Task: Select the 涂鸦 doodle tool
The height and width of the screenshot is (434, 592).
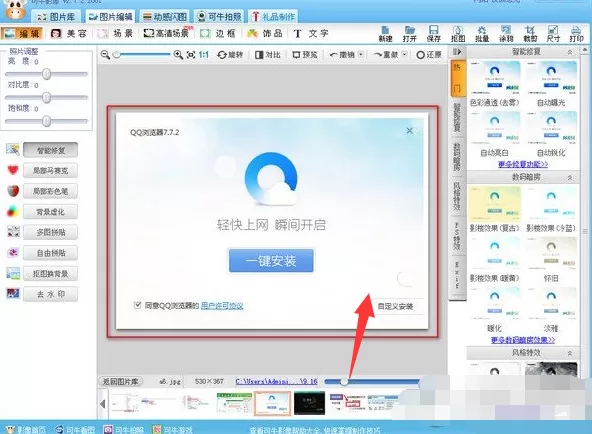Action: (x=506, y=34)
